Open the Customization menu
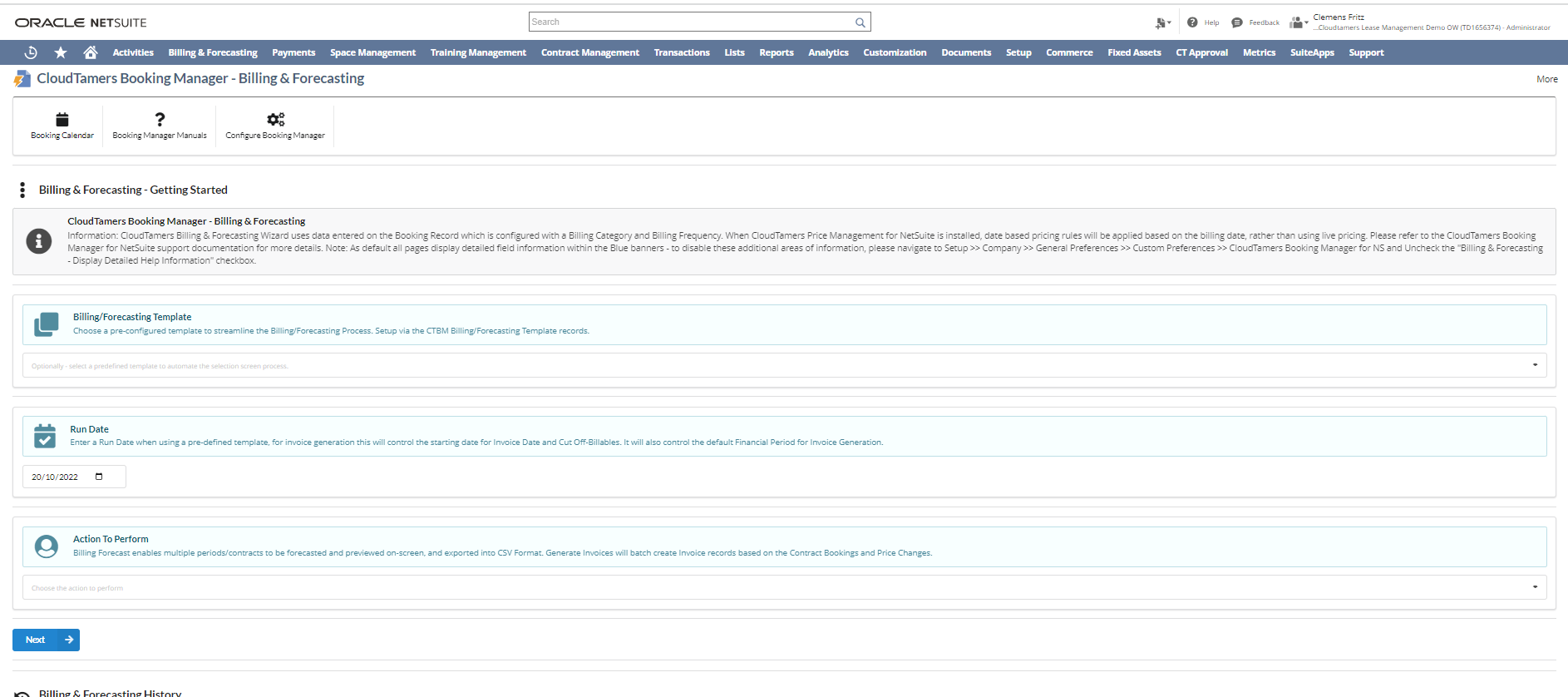This screenshot has width=1568, height=697. [x=895, y=52]
